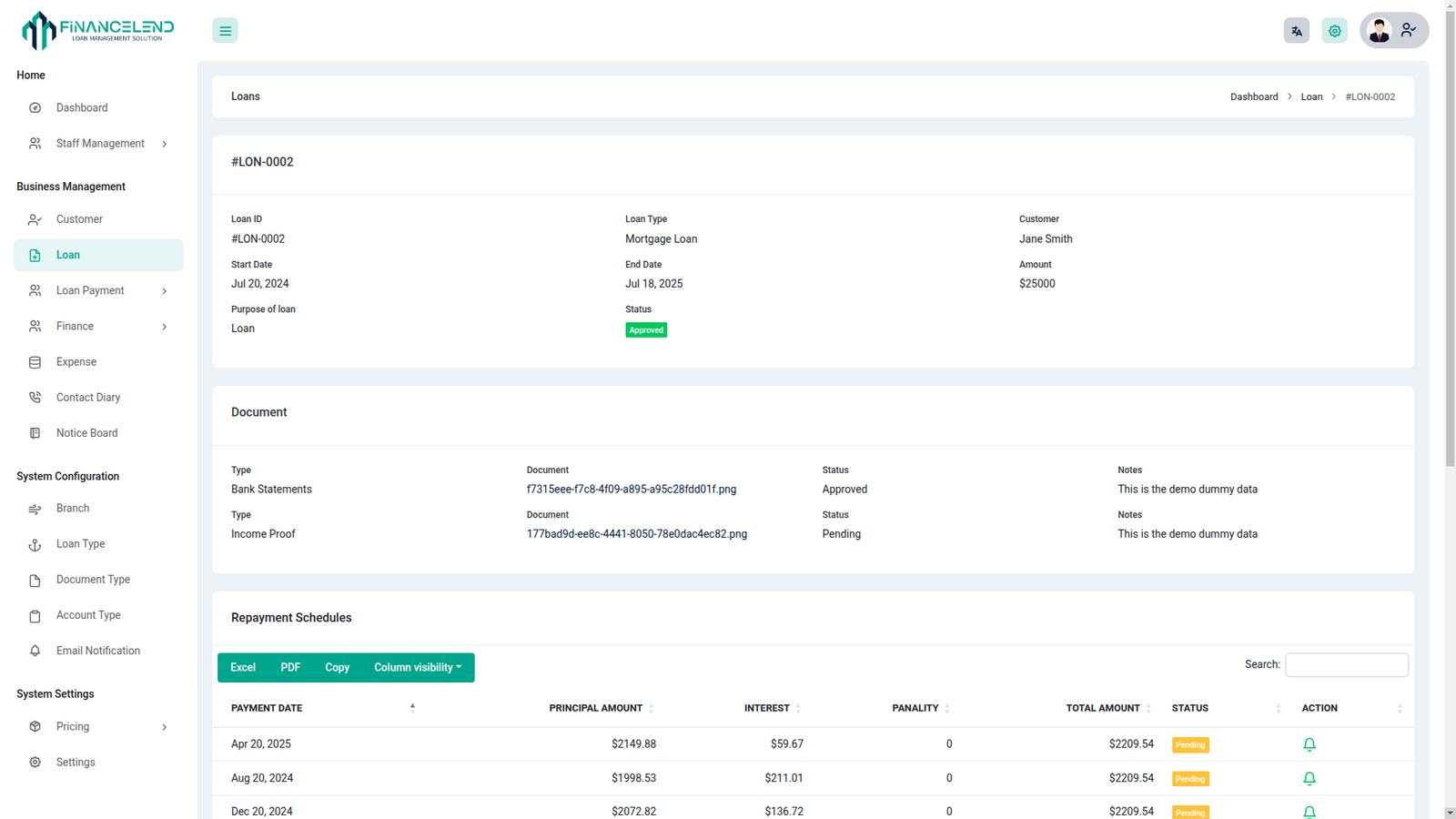Sort table by Principal Amount column

pyautogui.click(x=596, y=708)
